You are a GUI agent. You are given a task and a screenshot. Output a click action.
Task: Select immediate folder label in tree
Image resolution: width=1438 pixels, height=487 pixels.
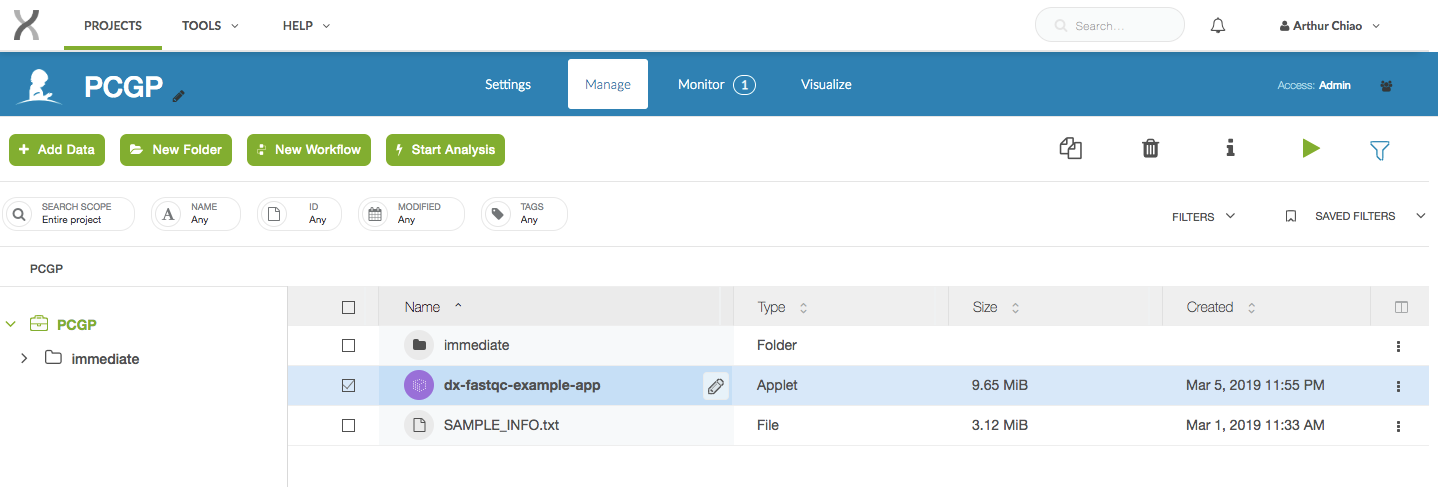pos(105,358)
